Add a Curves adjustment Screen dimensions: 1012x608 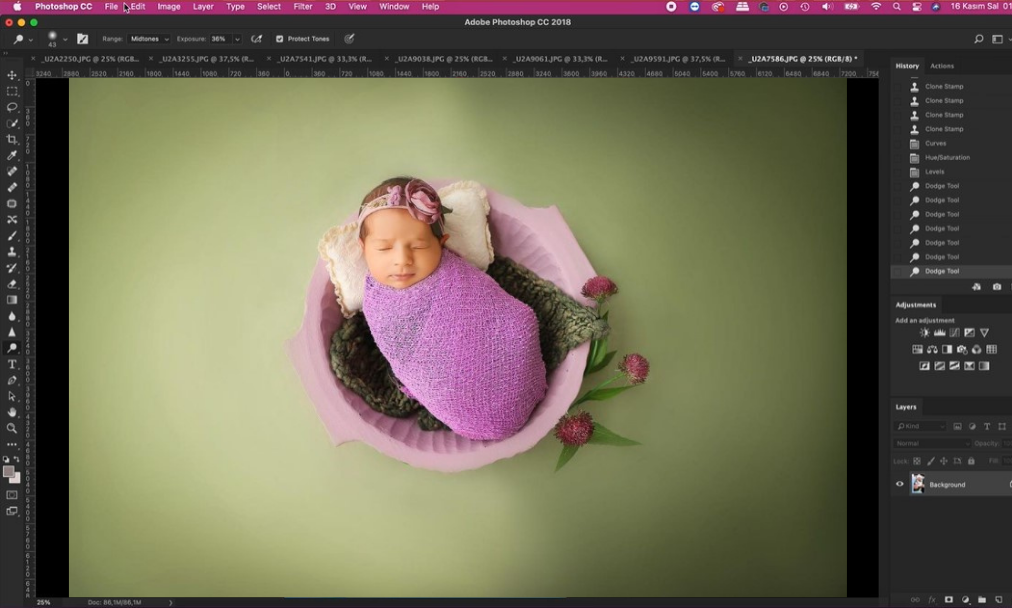955,333
